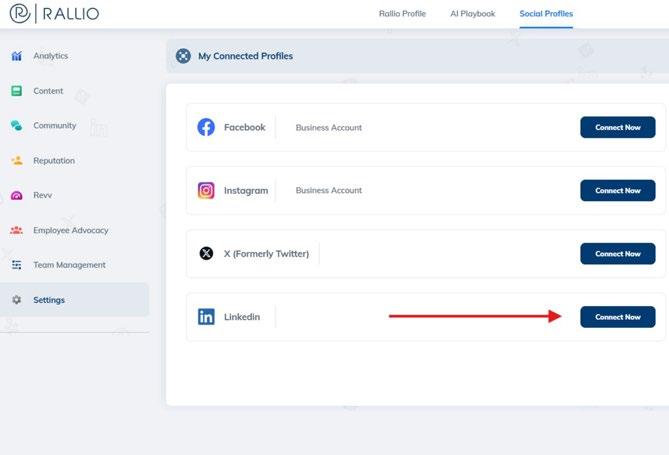This screenshot has height=455, width=669.
Task: Select Settings in the sidebar
Action: pyautogui.click(x=75, y=300)
